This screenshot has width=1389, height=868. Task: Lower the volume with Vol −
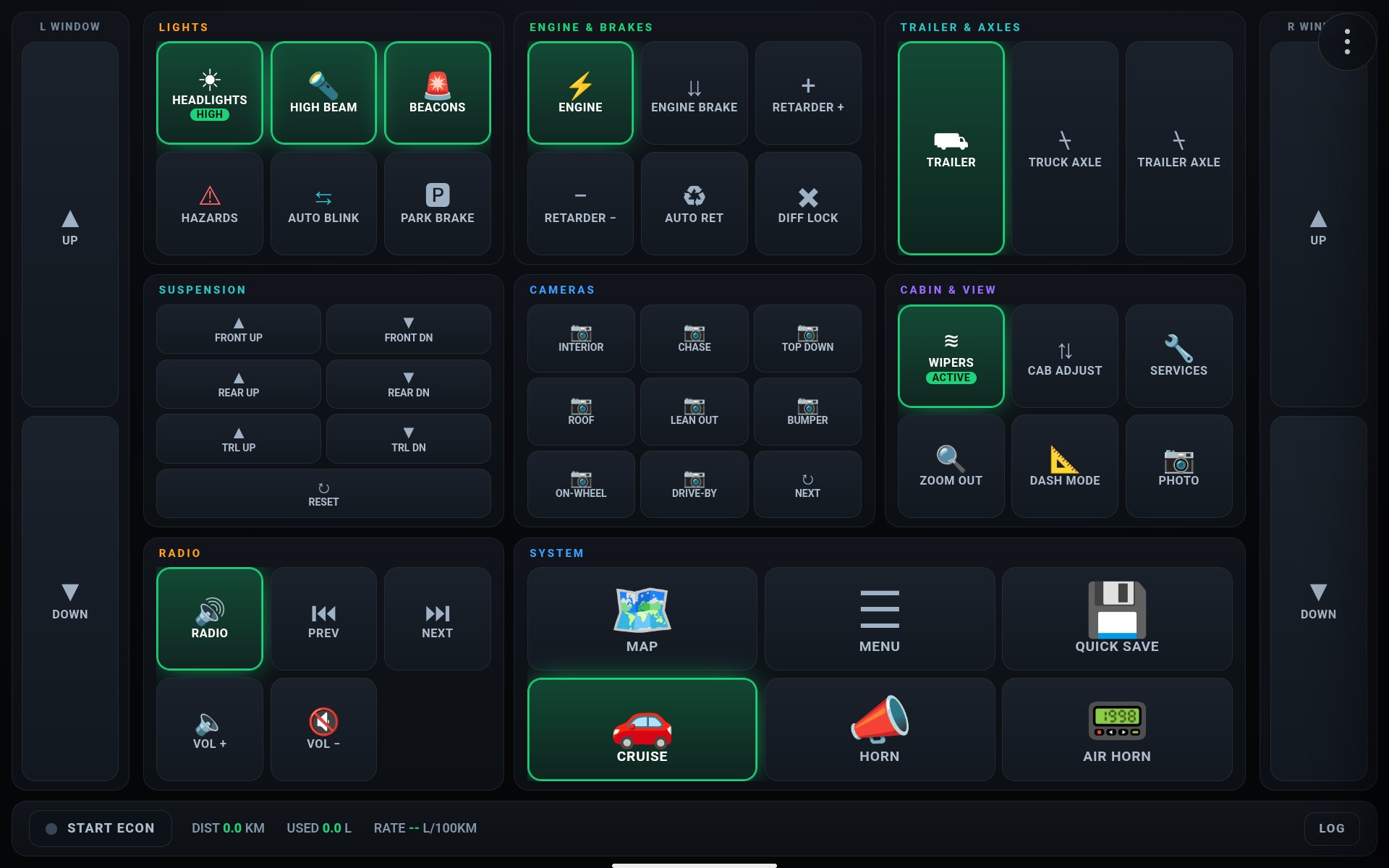pyautogui.click(x=323, y=729)
